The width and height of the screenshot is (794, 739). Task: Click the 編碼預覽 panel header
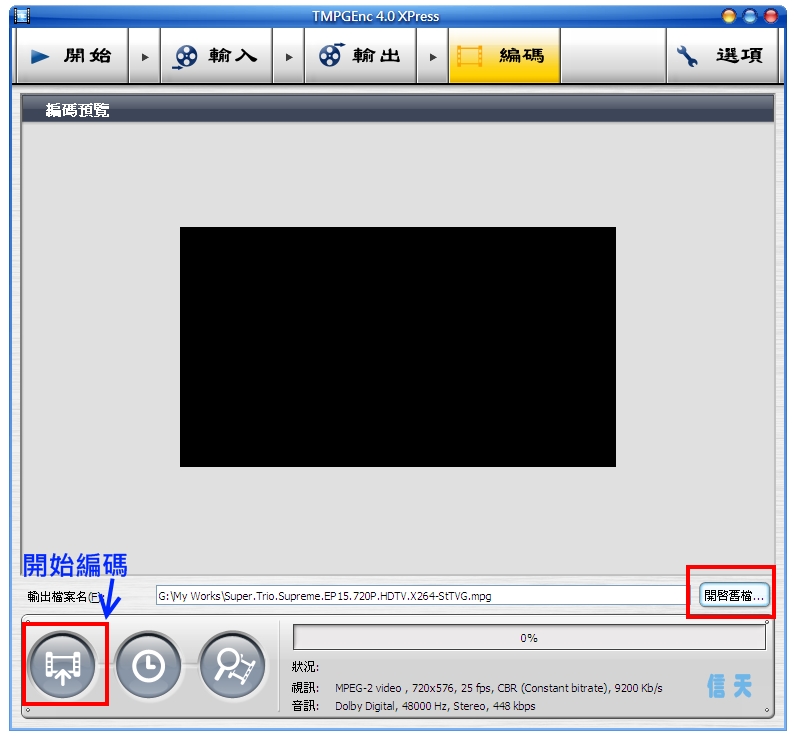coord(397,110)
